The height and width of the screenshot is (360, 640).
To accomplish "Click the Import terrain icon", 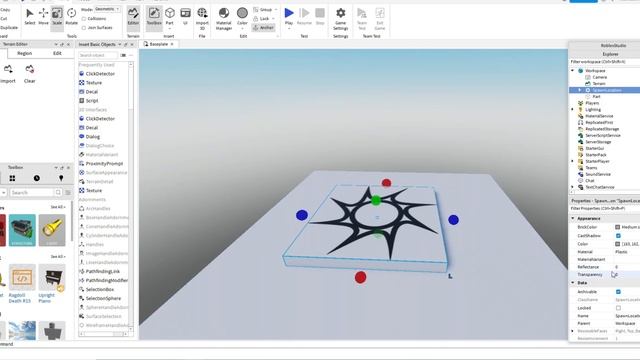I will [8, 69].
